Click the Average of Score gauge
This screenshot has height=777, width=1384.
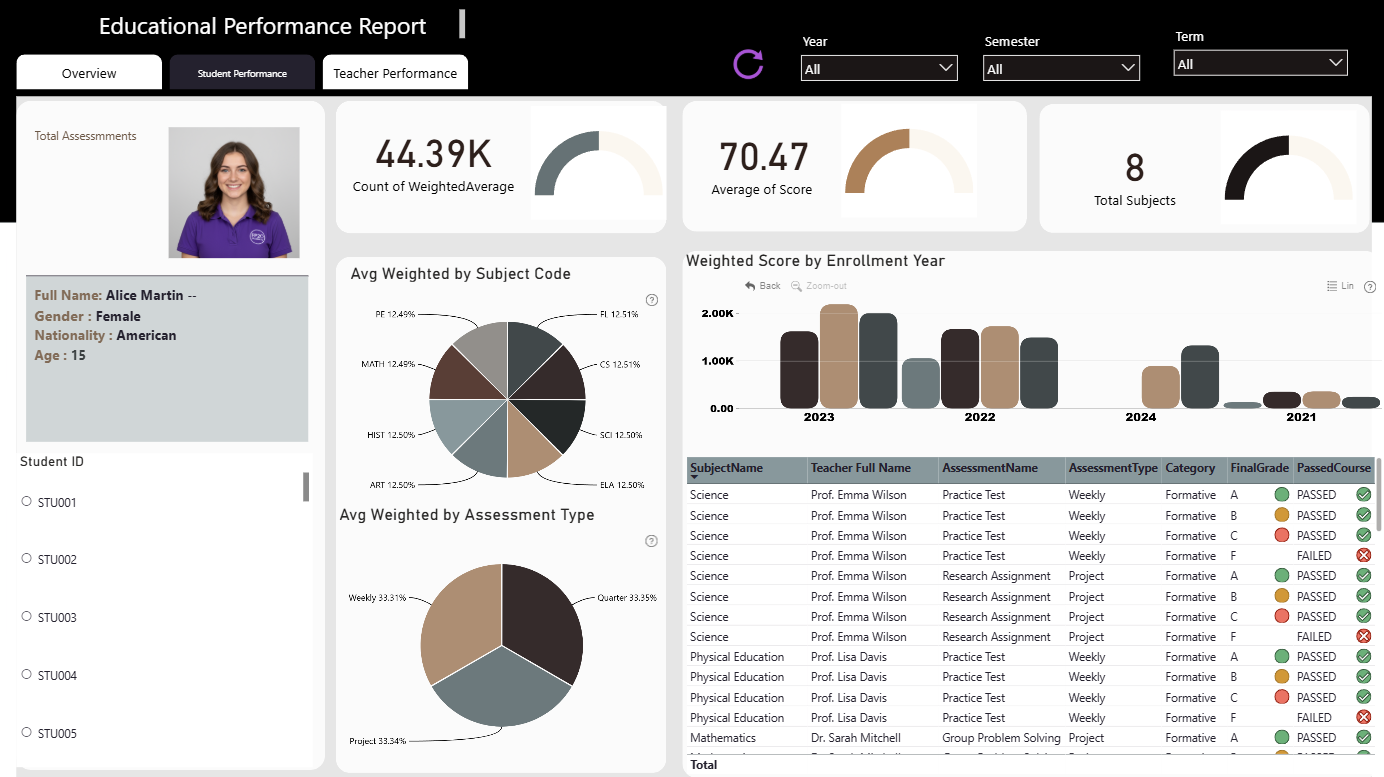click(x=909, y=161)
